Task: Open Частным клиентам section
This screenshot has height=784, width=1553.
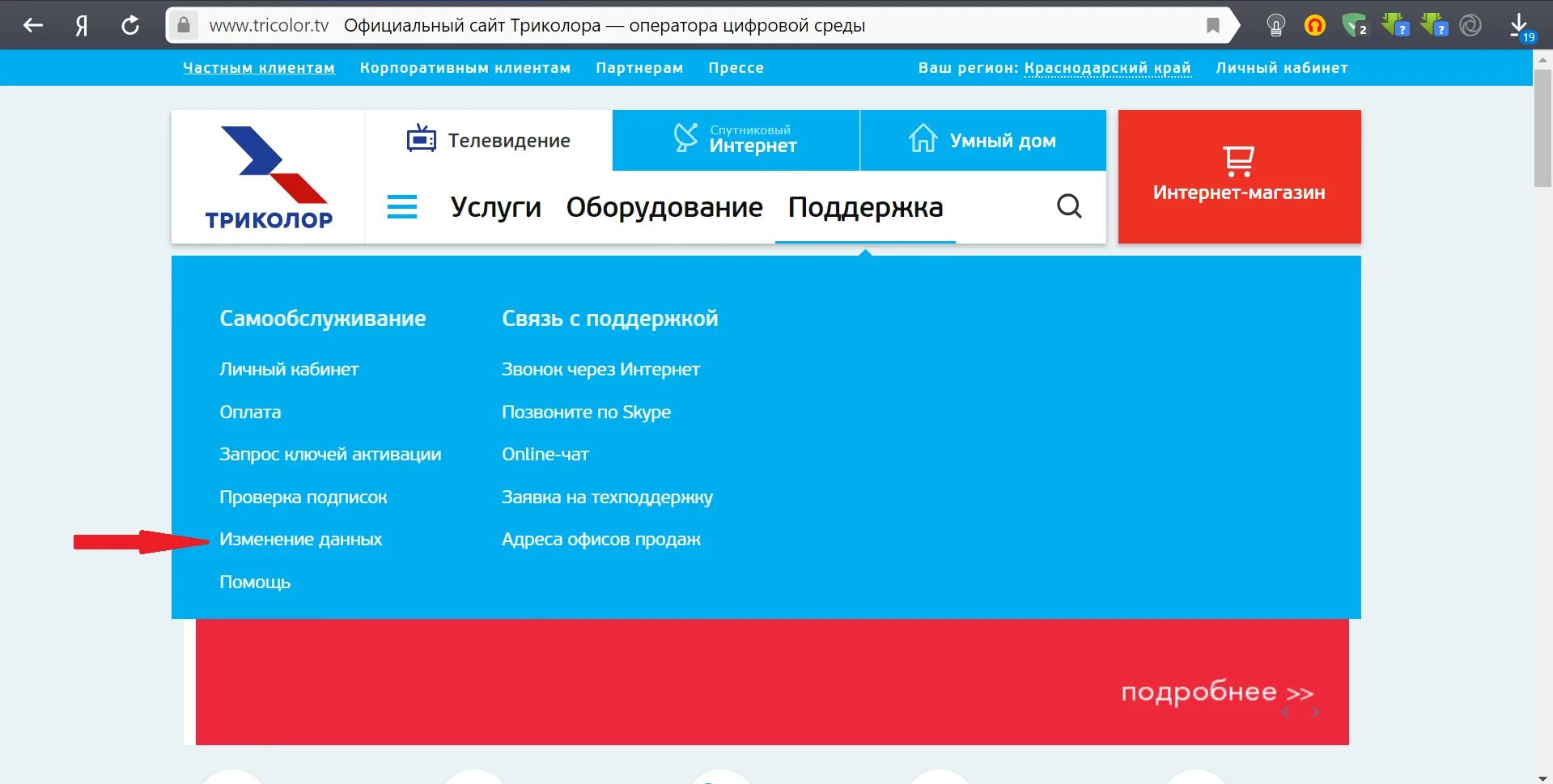Action: (259, 68)
